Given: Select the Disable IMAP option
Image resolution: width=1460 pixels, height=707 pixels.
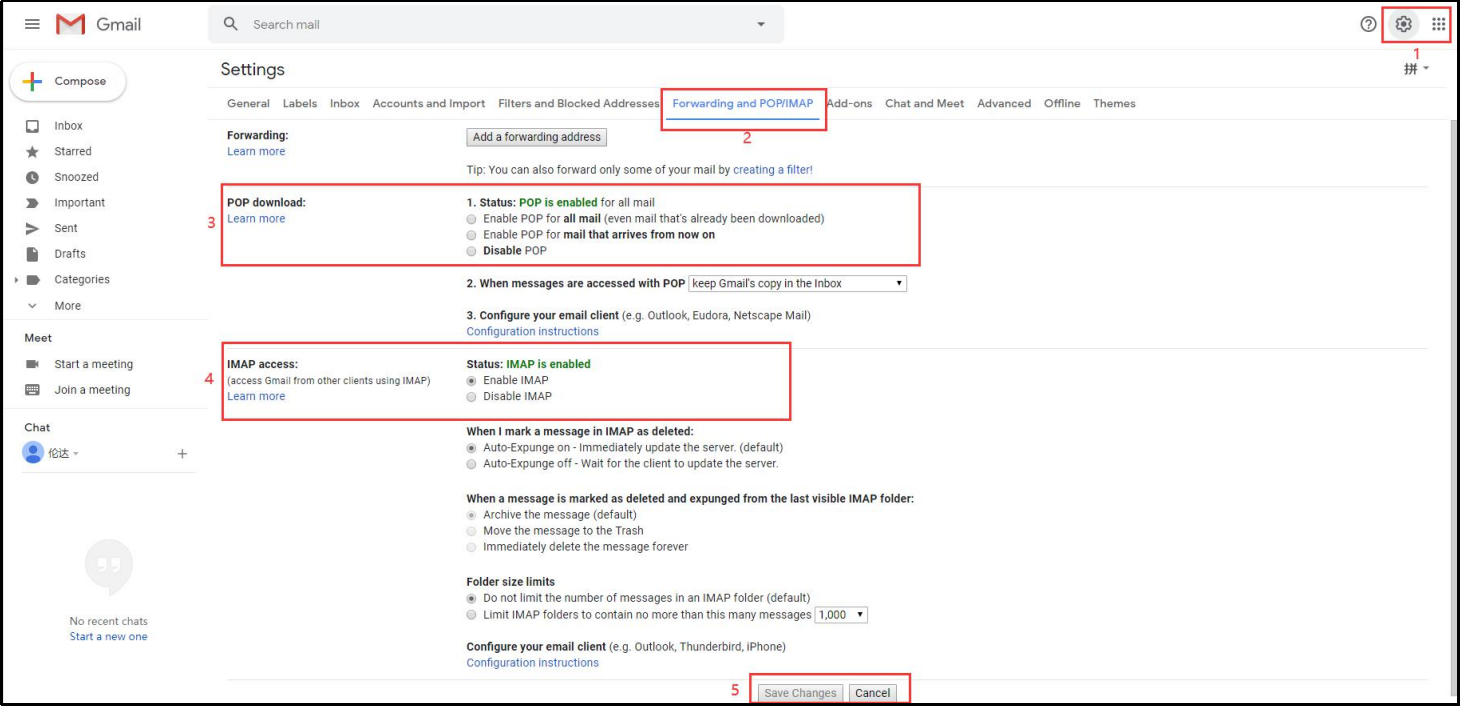Looking at the screenshot, I should tap(472, 397).
